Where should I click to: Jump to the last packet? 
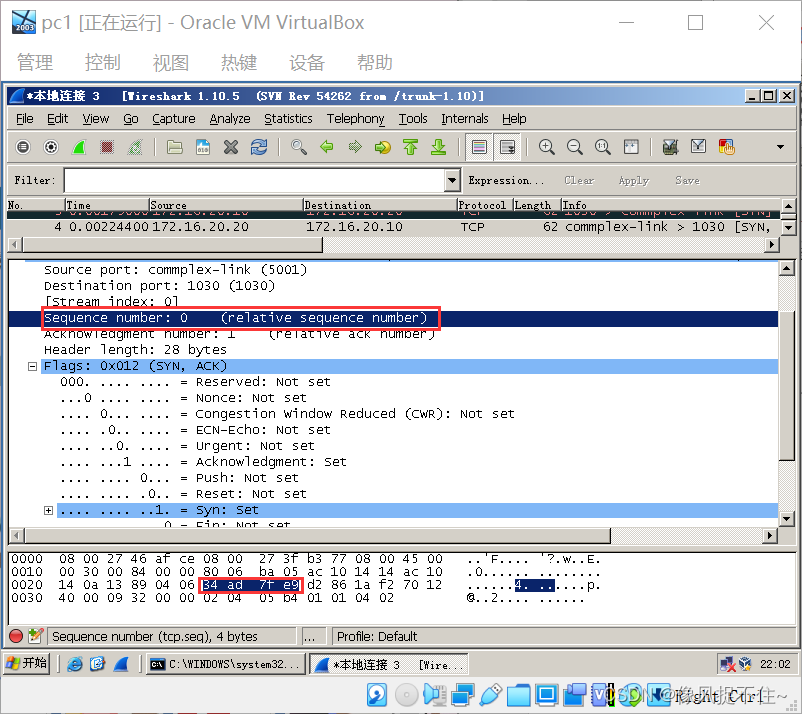(439, 147)
